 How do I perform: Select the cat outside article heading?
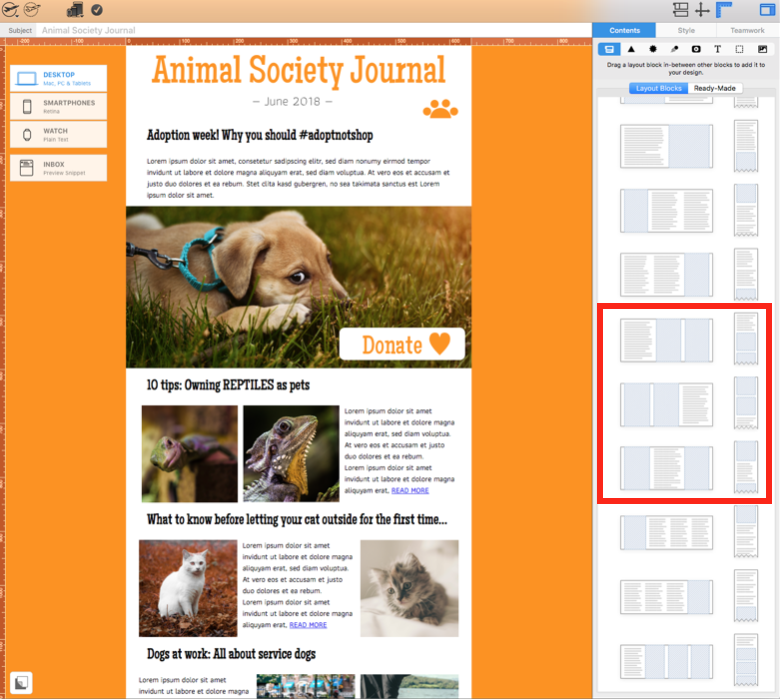pos(297,519)
